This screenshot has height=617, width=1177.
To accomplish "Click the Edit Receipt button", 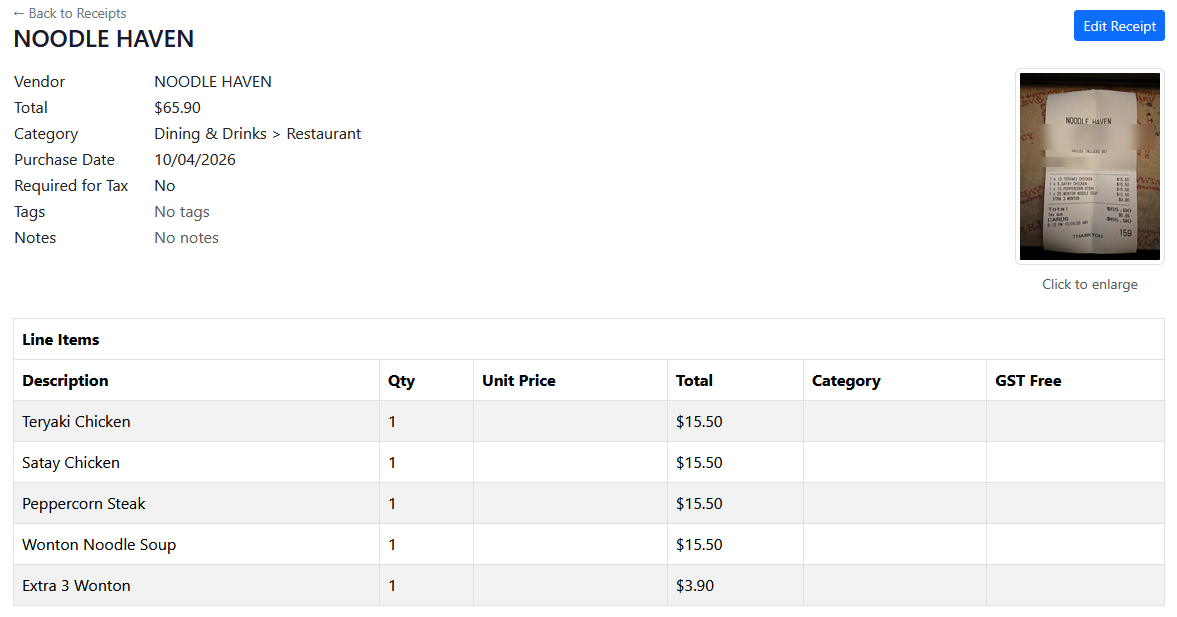I will point(1118,25).
